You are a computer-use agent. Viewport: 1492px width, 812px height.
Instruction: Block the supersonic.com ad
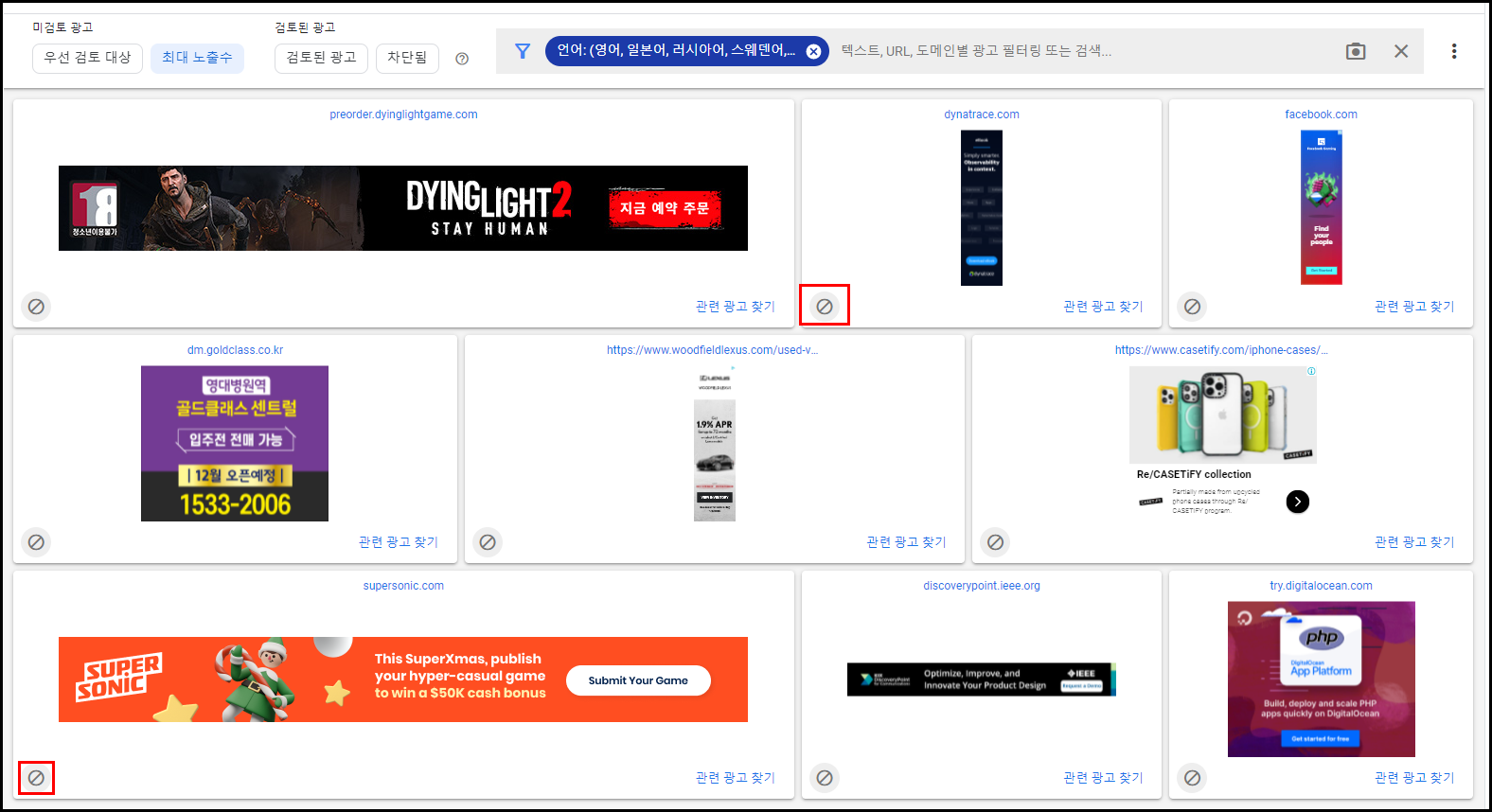point(36,778)
